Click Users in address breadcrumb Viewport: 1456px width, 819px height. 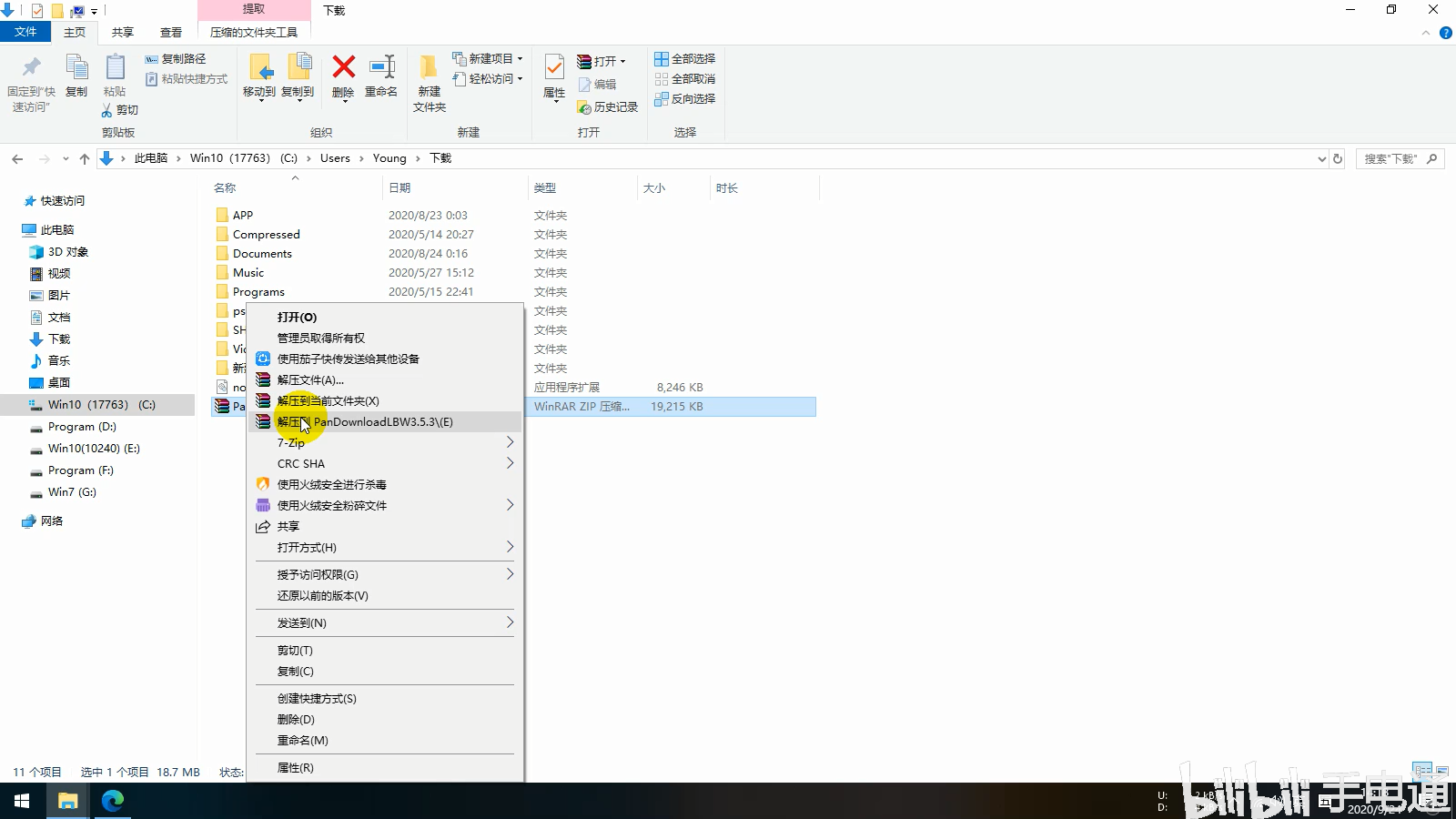335,158
